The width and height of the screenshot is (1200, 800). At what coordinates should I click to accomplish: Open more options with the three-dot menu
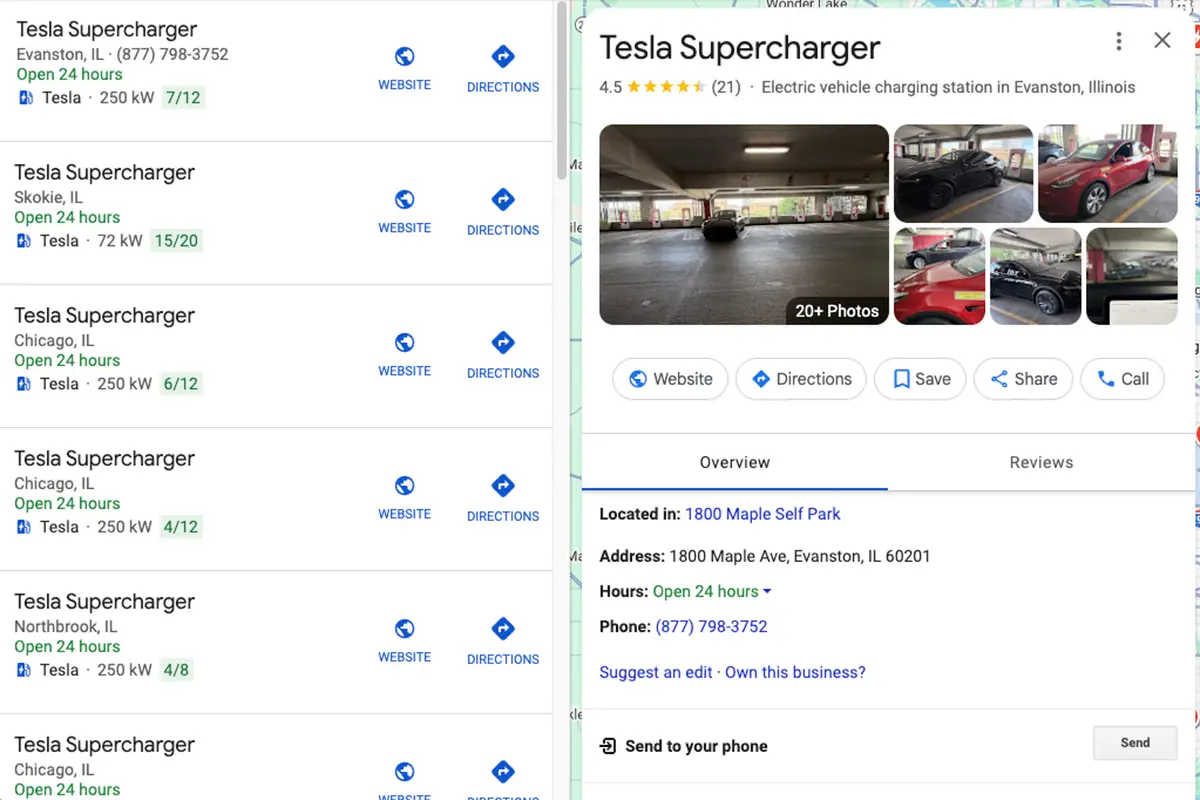click(1118, 40)
